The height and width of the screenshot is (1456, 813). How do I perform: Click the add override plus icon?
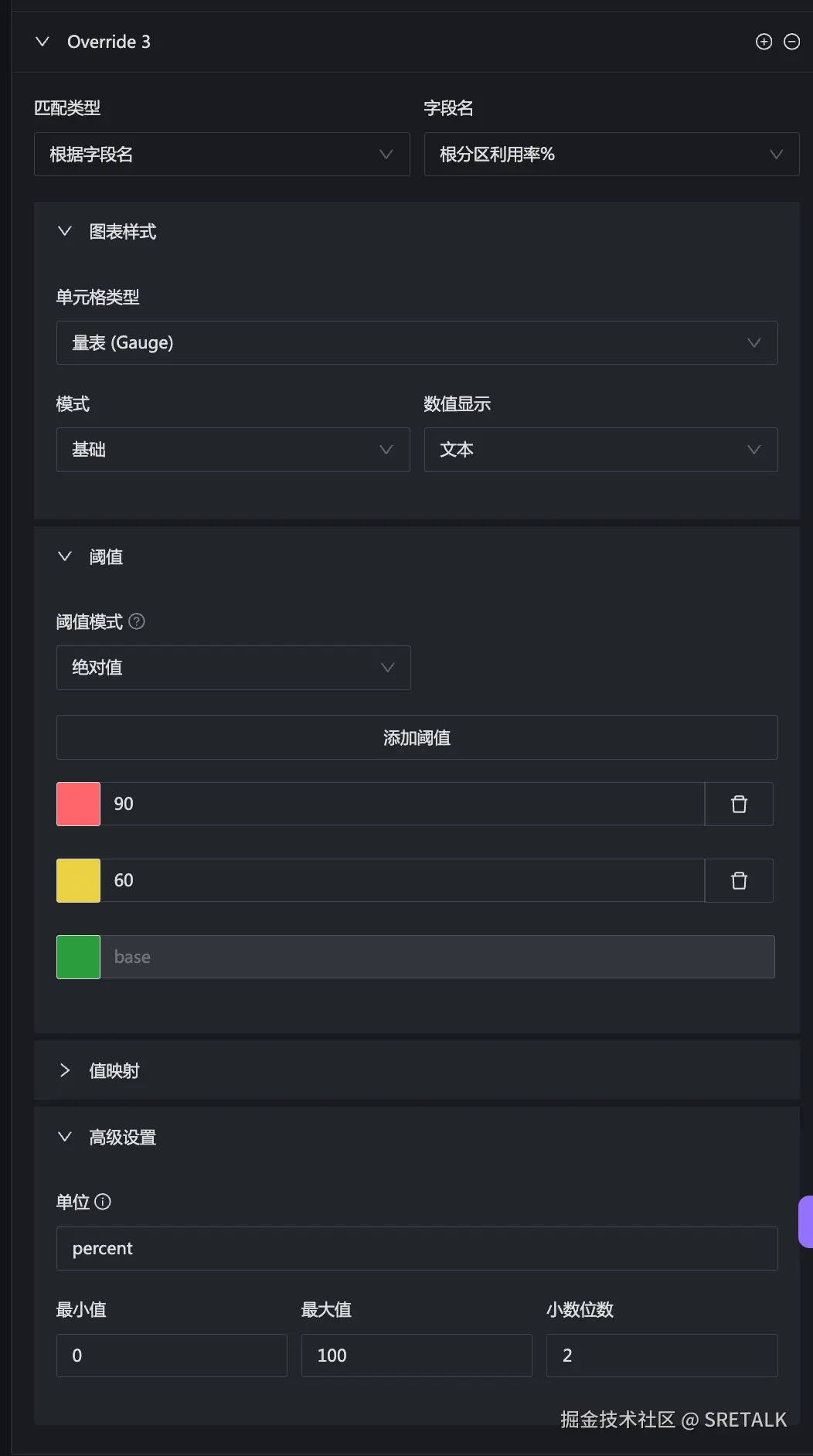(764, 42)
